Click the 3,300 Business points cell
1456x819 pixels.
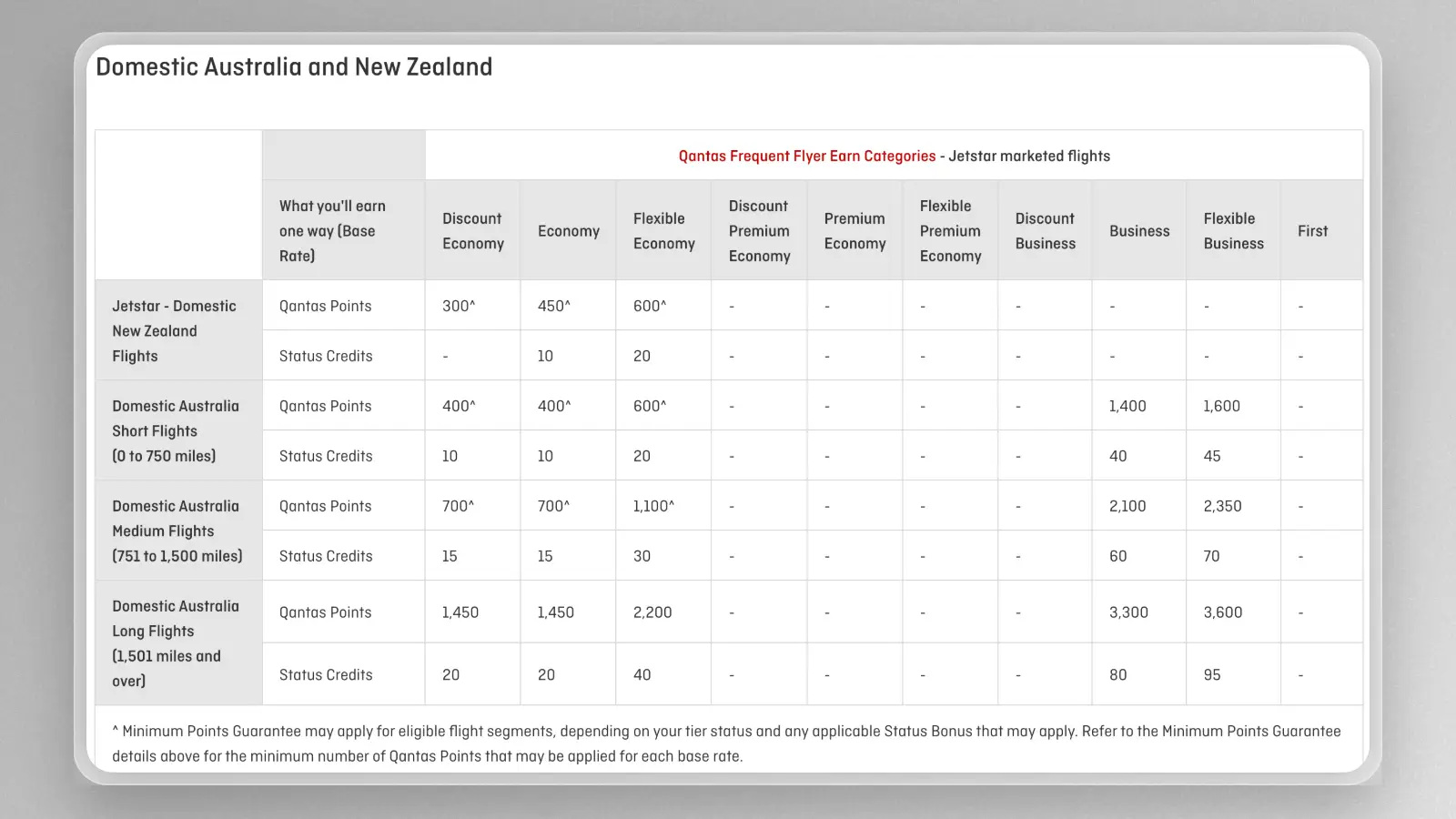pyautogui.click(x=1139, y=612)
